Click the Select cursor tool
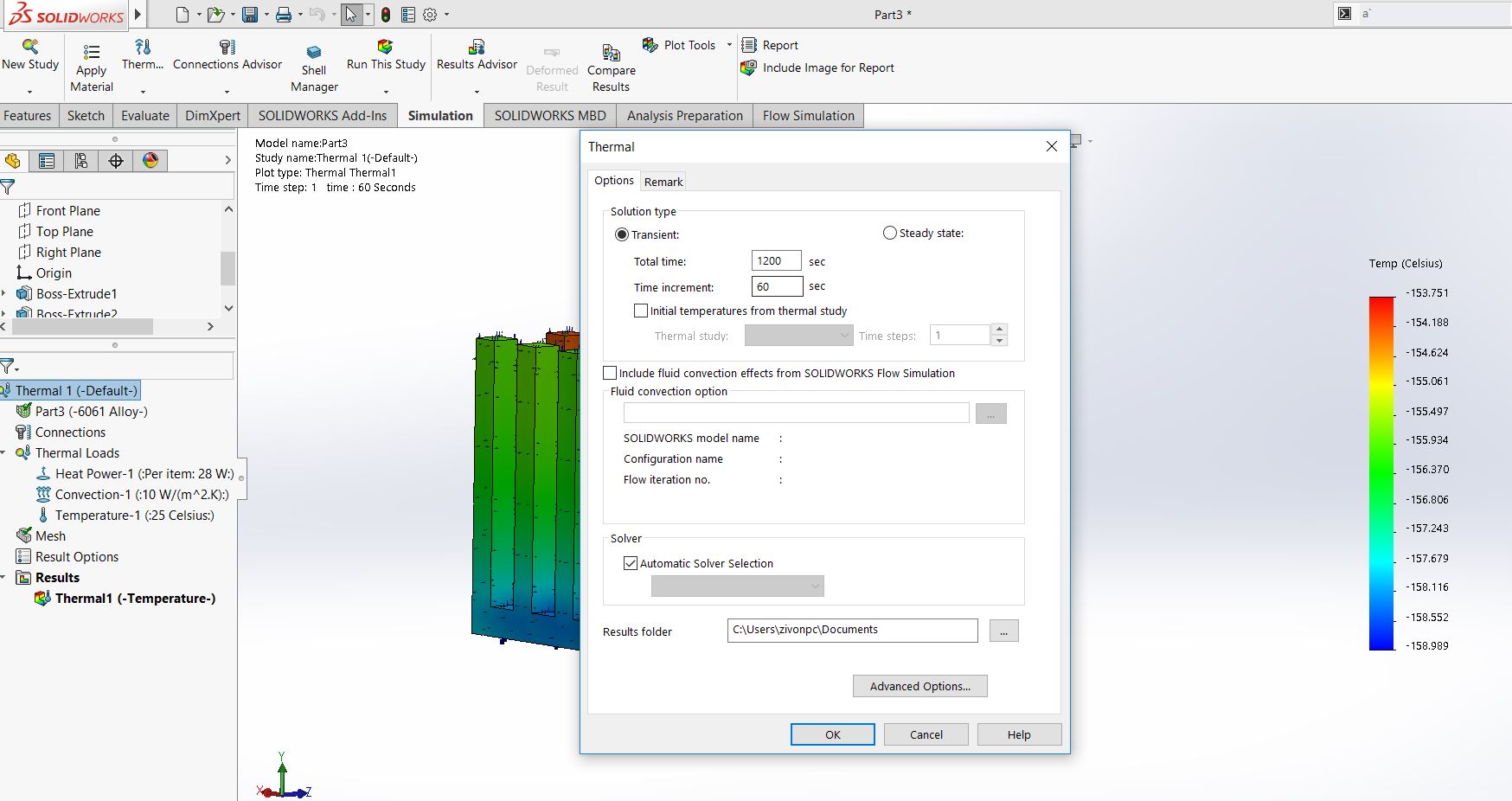The width and height of the screenshot is (1512, 801). point(351,15)
